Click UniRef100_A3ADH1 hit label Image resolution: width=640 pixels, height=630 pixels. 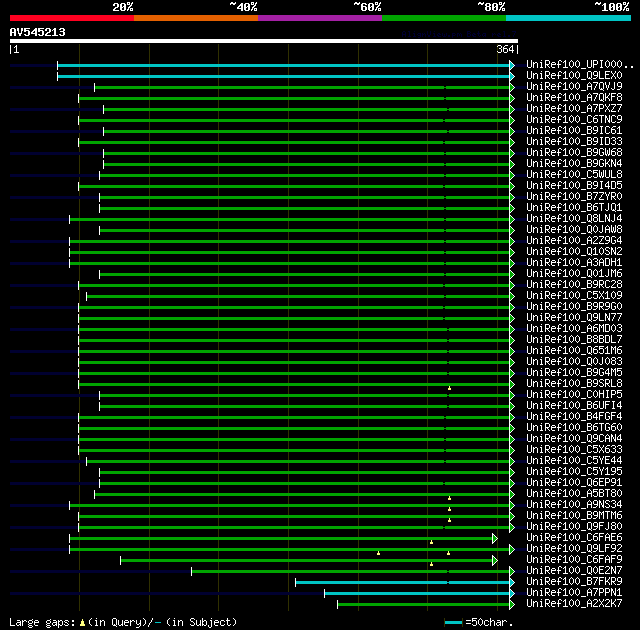[x=574, y=262]
